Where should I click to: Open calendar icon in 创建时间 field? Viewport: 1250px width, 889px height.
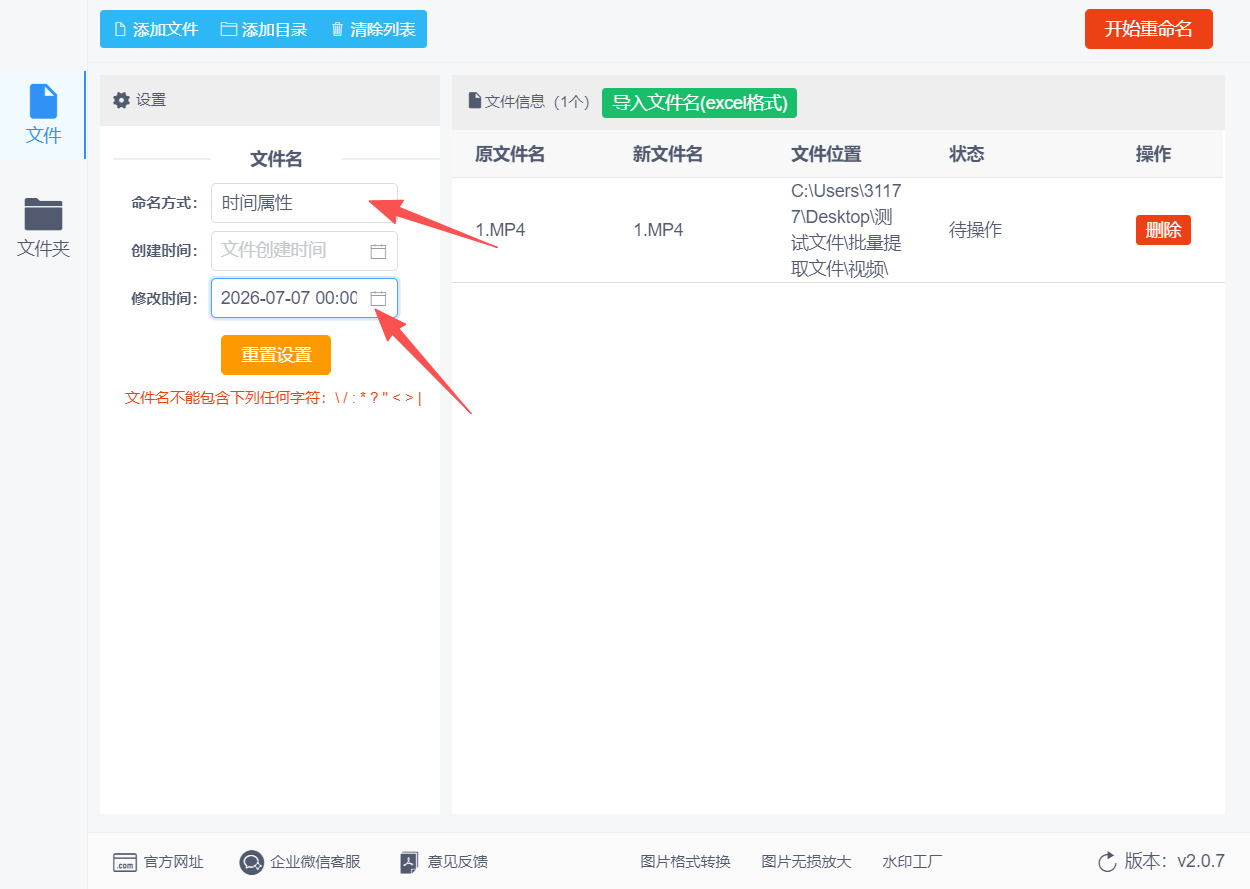(x=378, y=251)
